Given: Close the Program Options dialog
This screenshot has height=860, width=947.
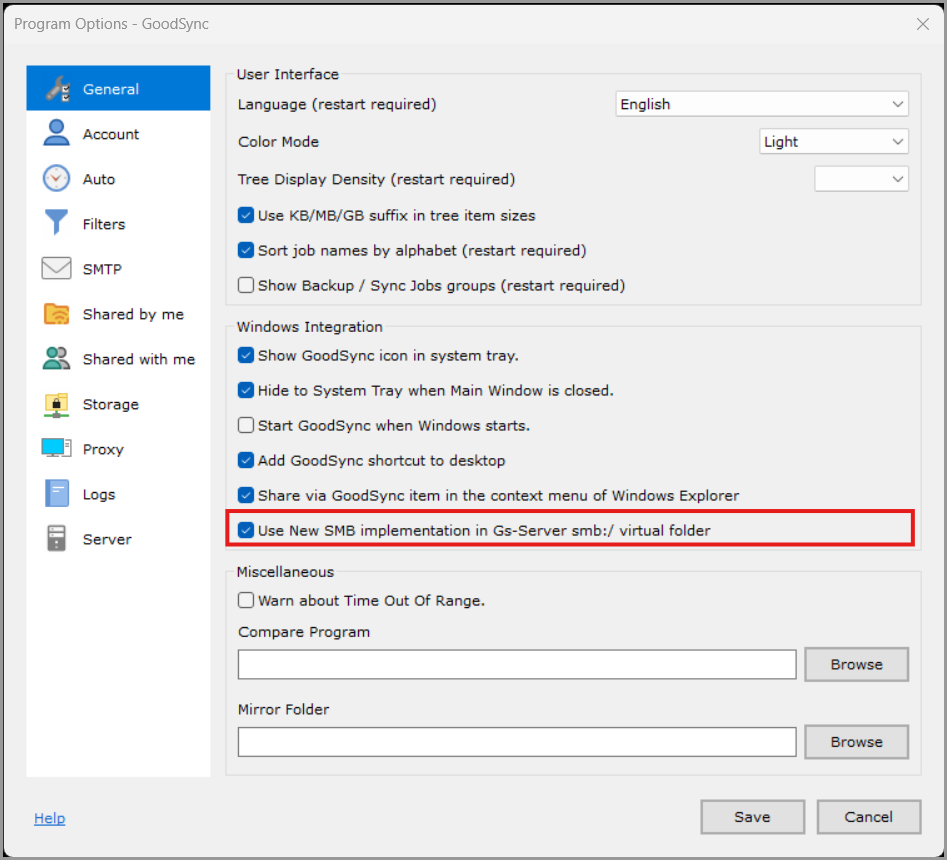Looking at the screenshot, I should point(922,24).
